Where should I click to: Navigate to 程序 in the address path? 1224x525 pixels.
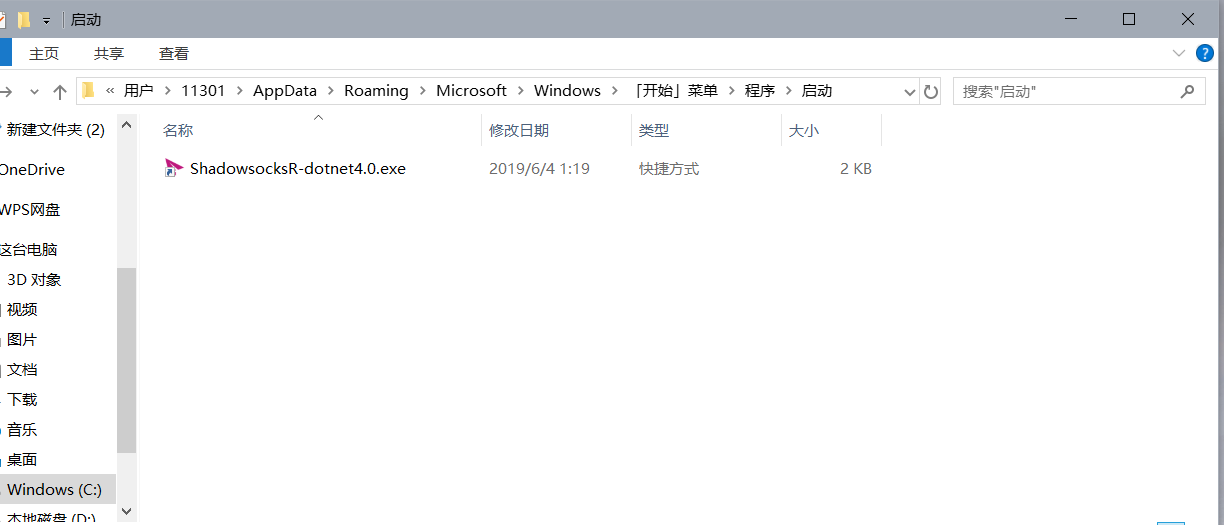(760, 90)
